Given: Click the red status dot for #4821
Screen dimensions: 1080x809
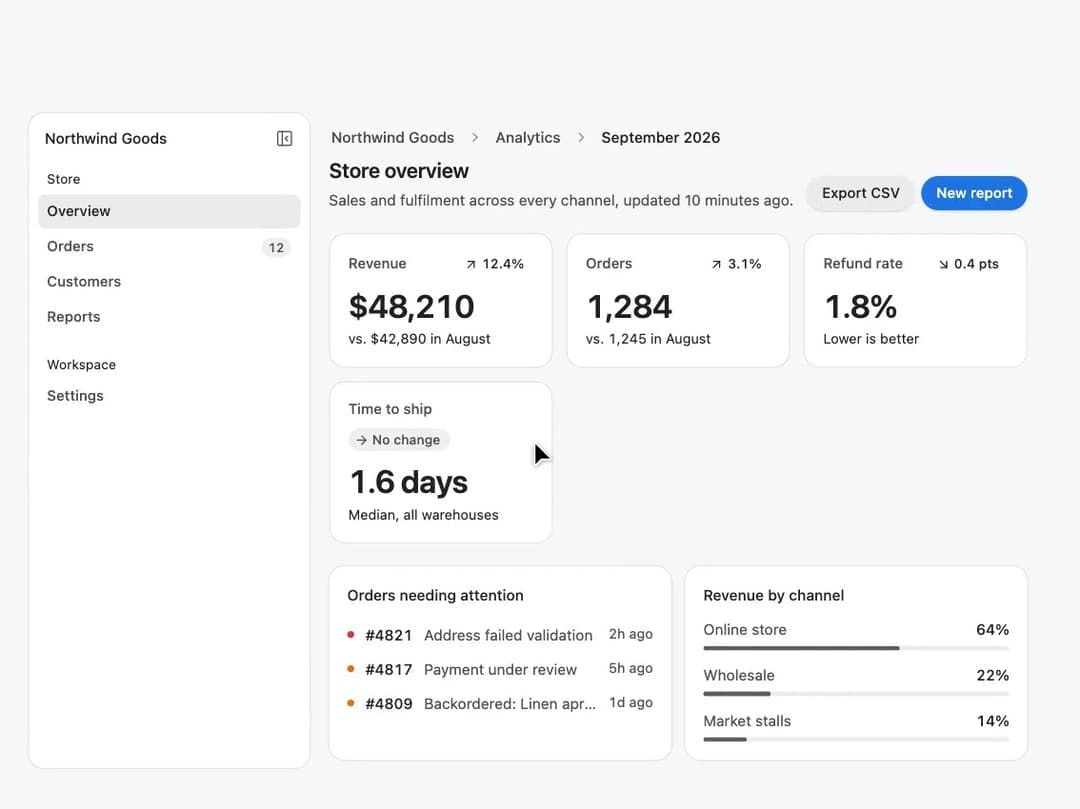Looking at the screenshot, I should click(x=351, y=634).
